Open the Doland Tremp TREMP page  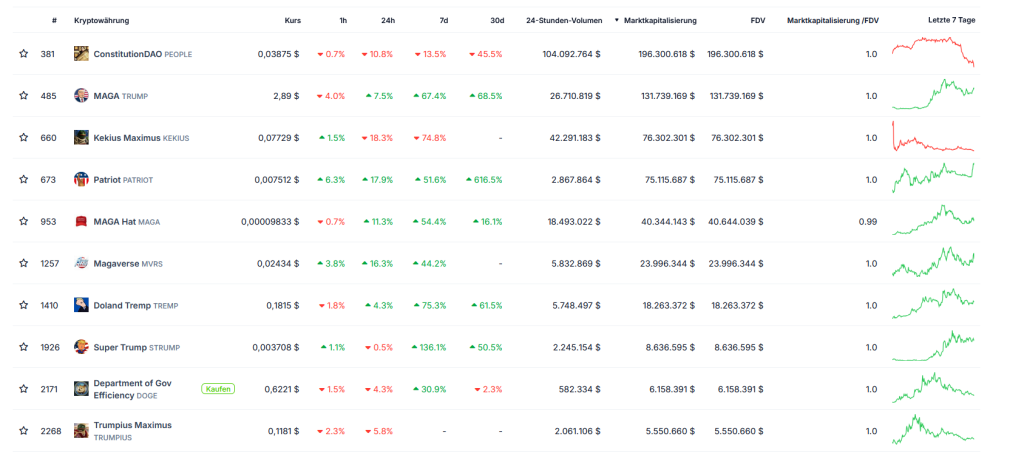coord(136,305)
